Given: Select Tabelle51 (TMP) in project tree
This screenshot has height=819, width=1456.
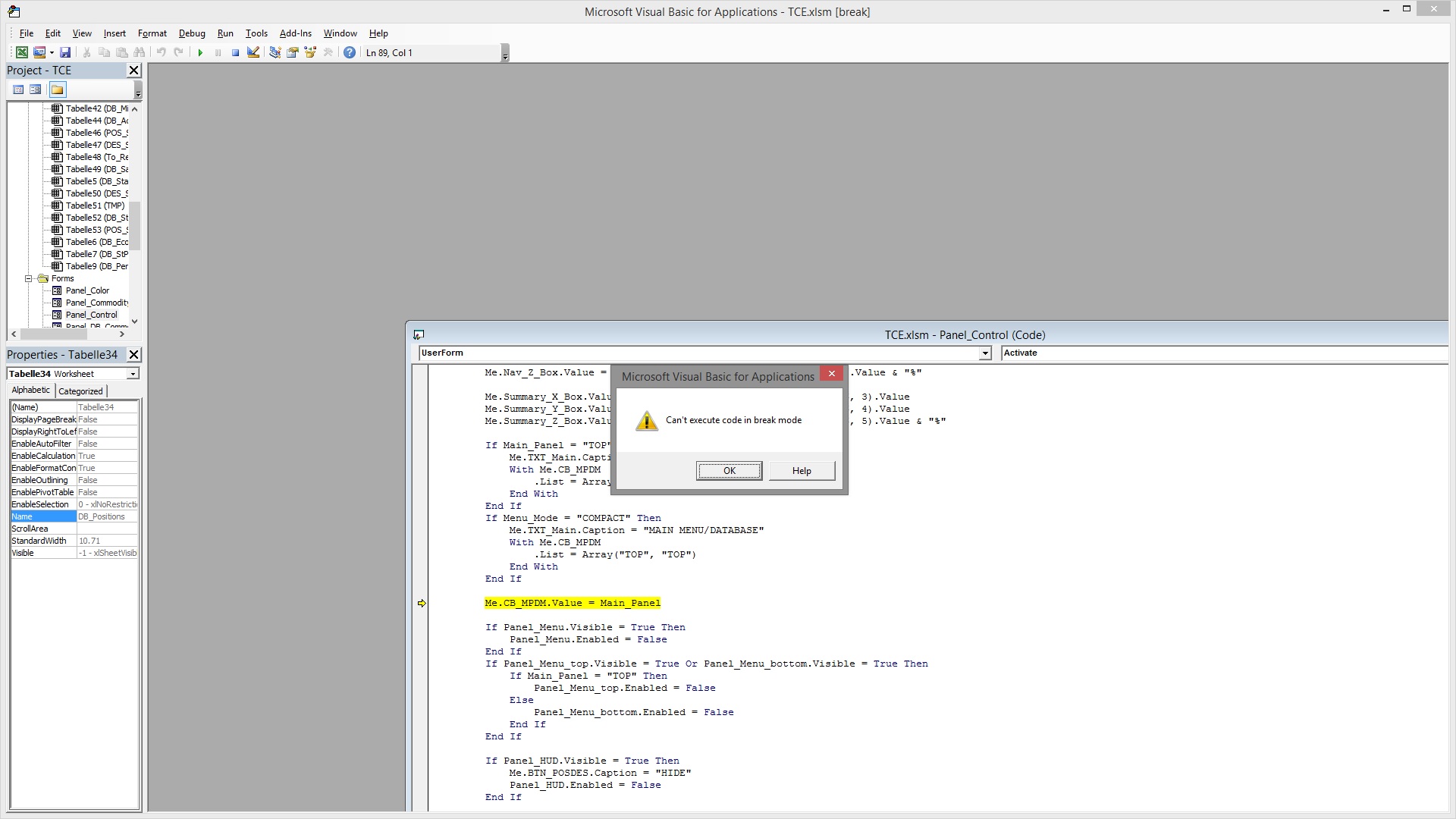Looking at the screenshot, I should 95,206.
